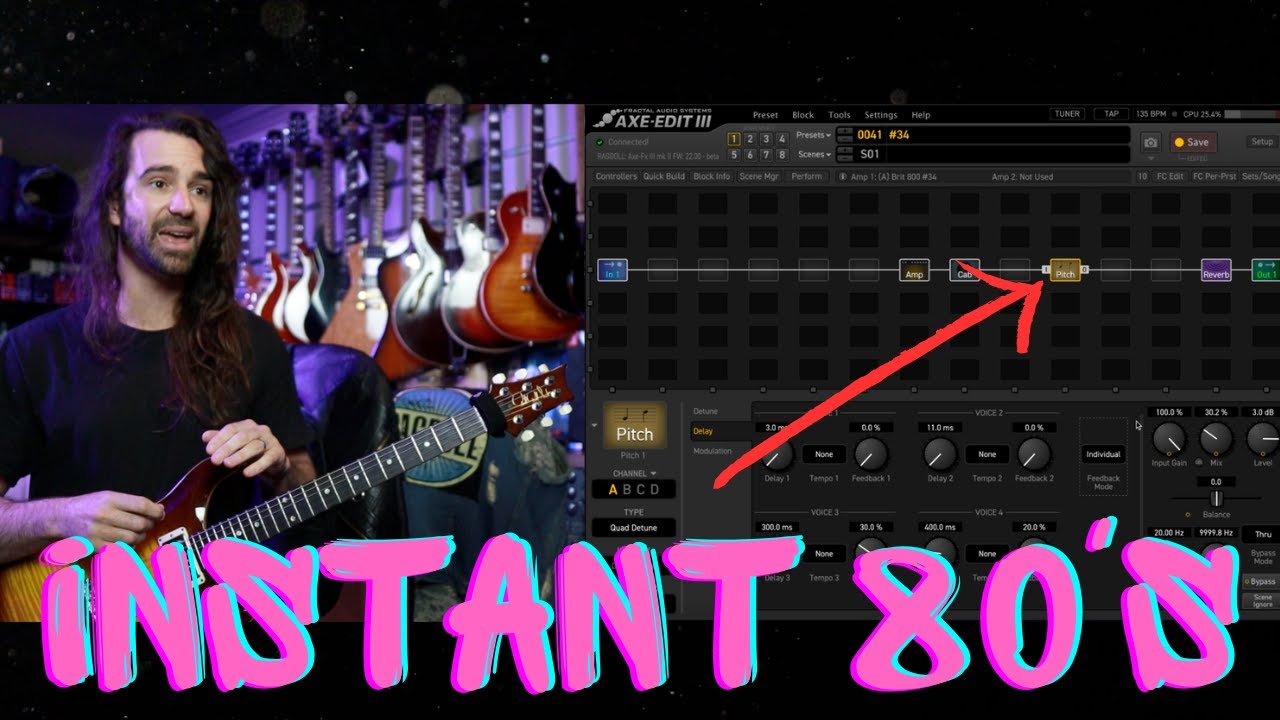Viewport: 1280px width, 720px height.
Task: Open the Presets dropdown
Action: tap(814, 135)
